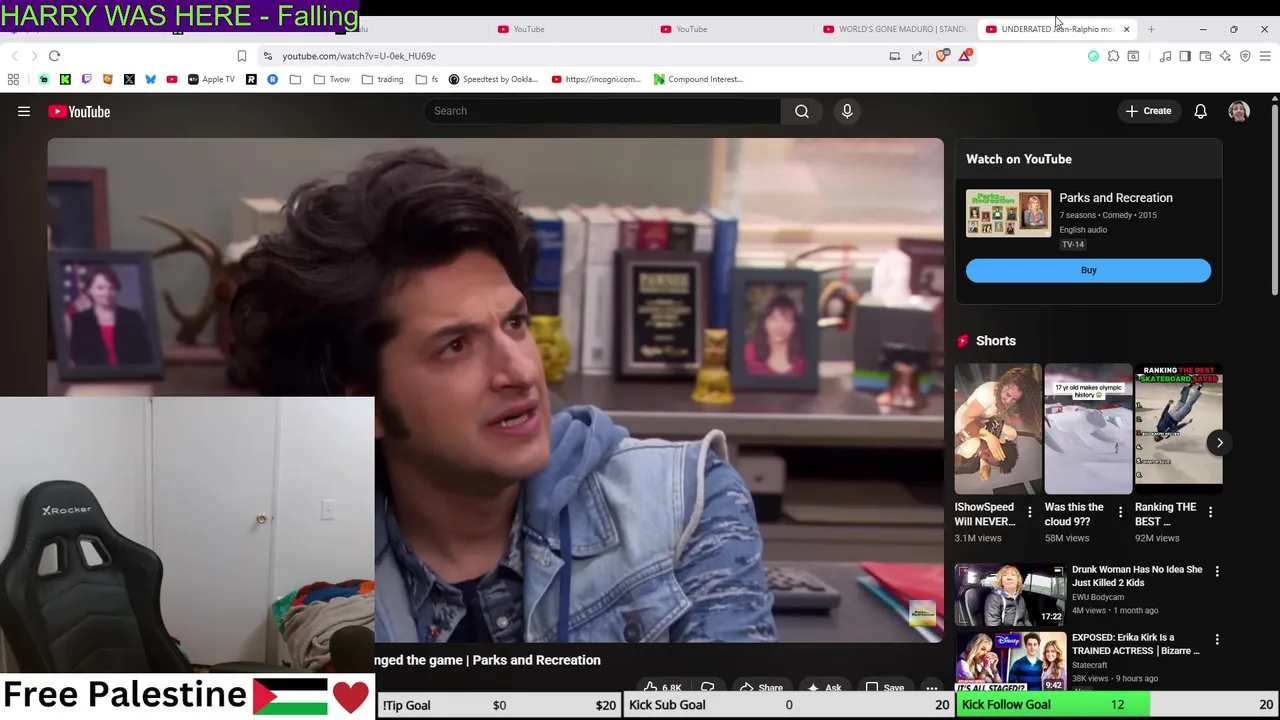Viewport: 1280px width, 720px height.
Task: Switch to WORLD'S GONE MADURO tab
Action: tap(894, 29)
